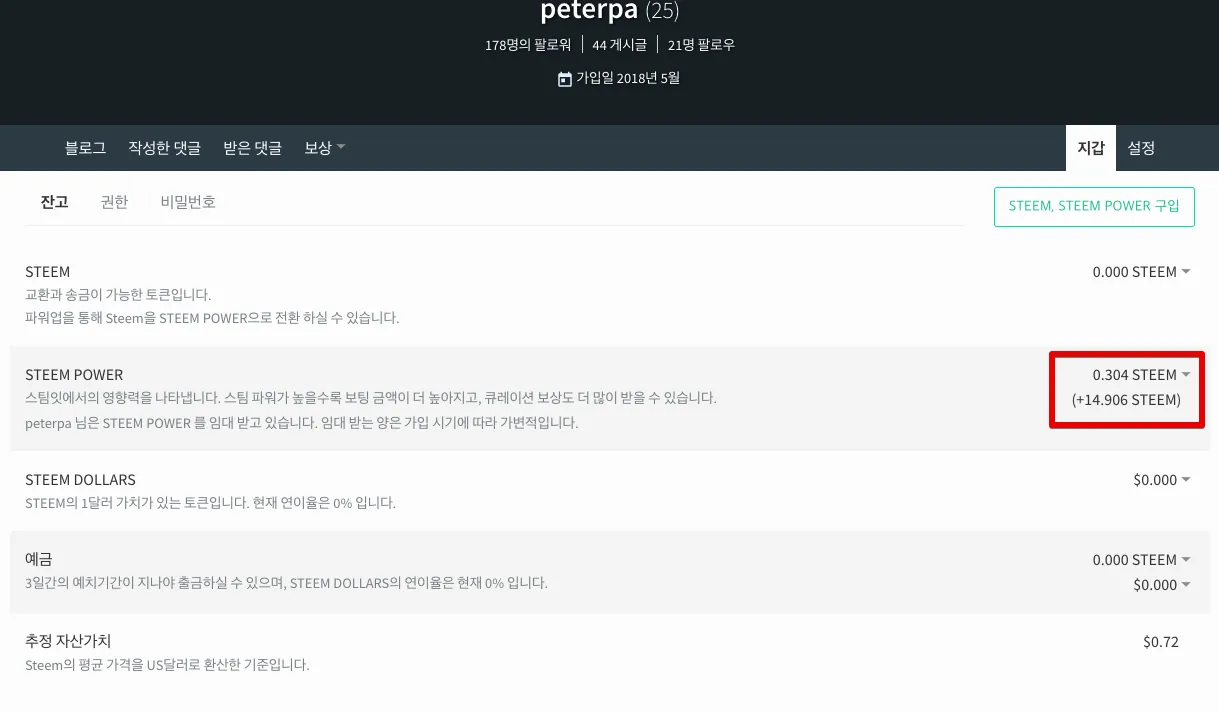Click the STEEM, STEEM POWER 구입 button

(x=1094, y=207)
